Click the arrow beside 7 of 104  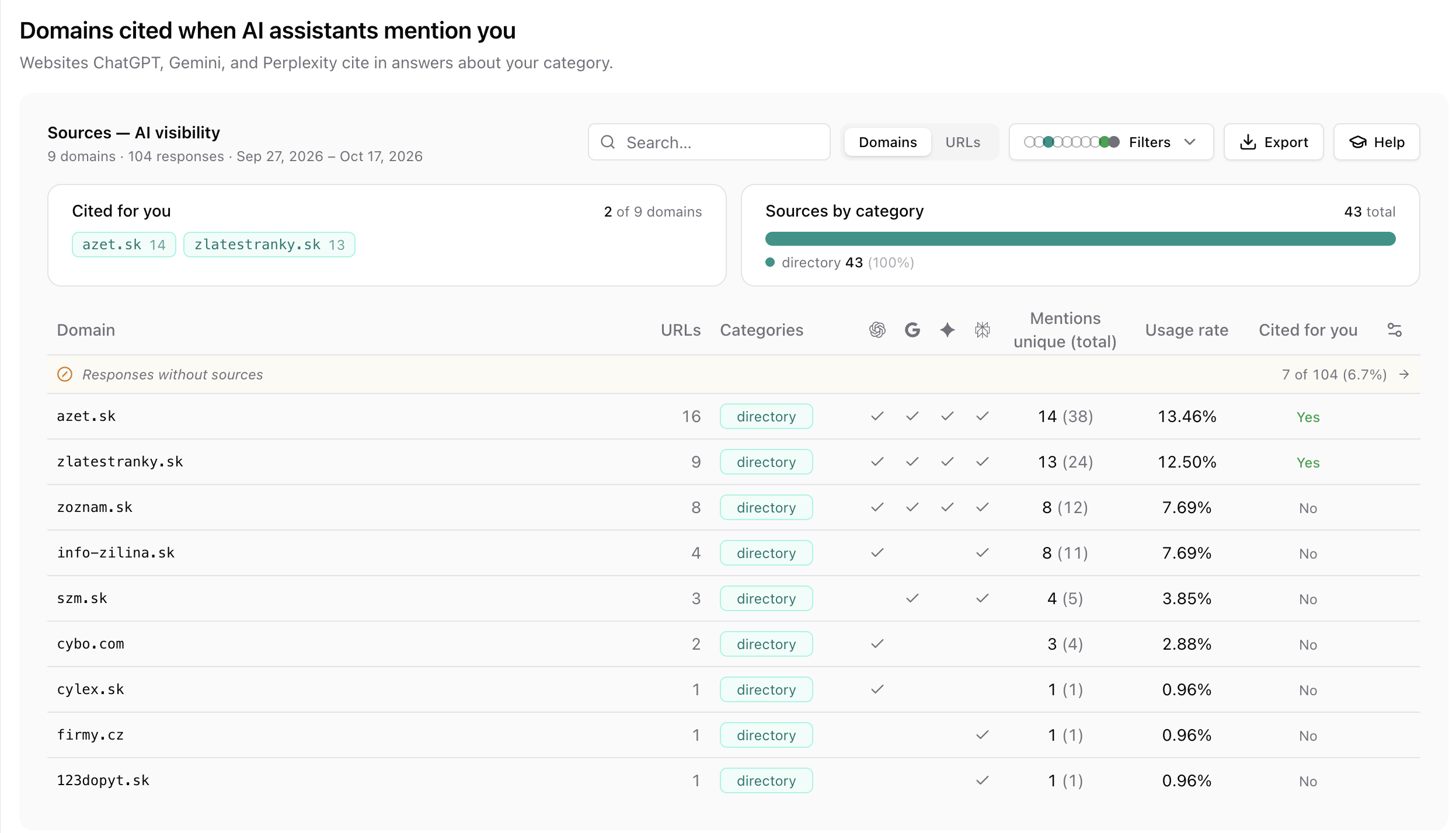coord(1404,374)
